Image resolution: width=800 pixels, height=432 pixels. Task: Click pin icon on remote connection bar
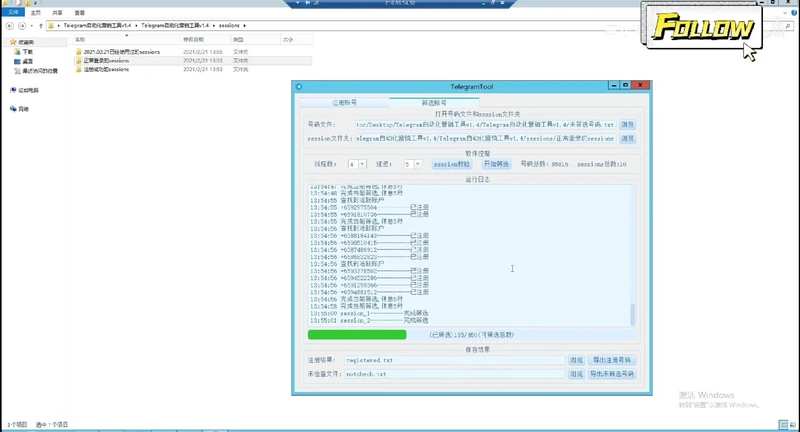(x=308, y=3)
